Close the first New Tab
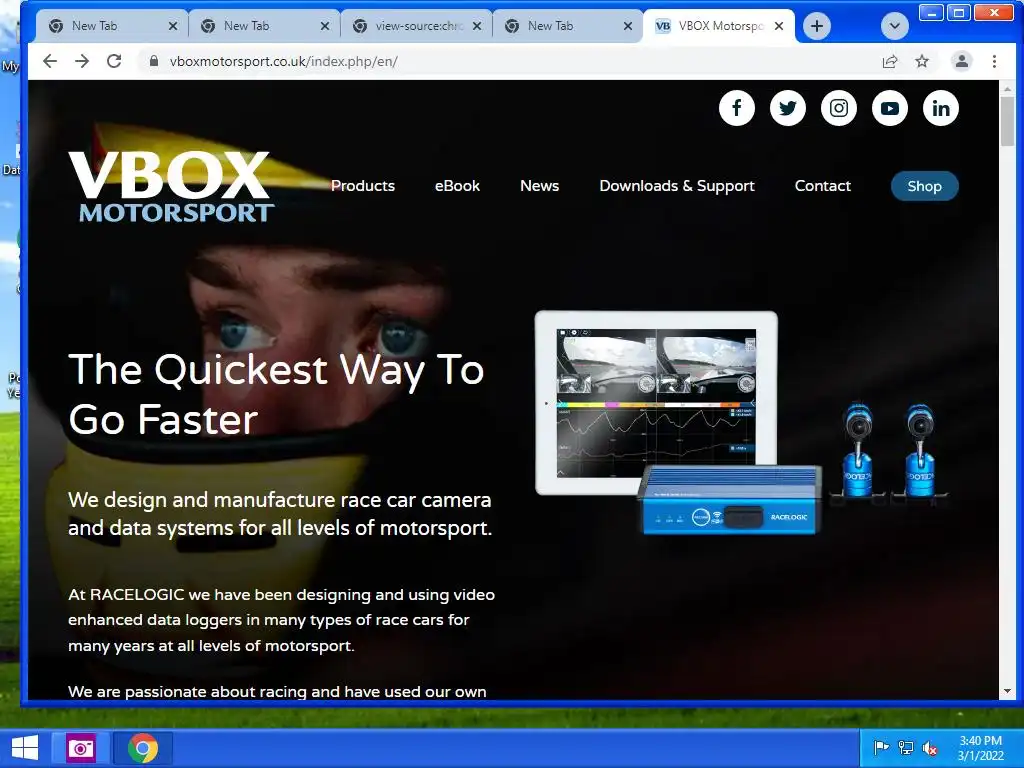Screen dimensions: 1024x768 coord(172,26)
